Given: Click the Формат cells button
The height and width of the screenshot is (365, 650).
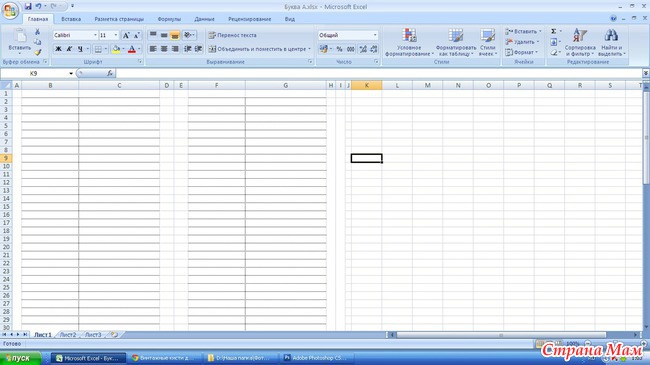Looking at the screenshot, I should coord(521,52).
